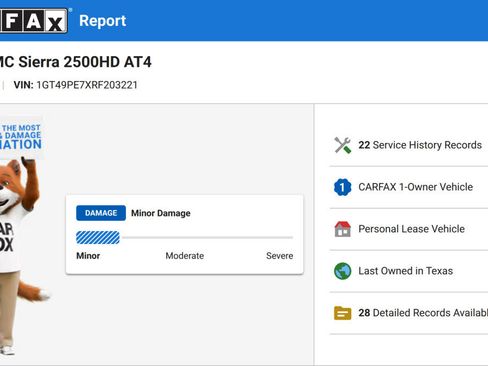Click the Moderate severity label
488x366 pixels.
pyautogui.click(x=185, y=256)
